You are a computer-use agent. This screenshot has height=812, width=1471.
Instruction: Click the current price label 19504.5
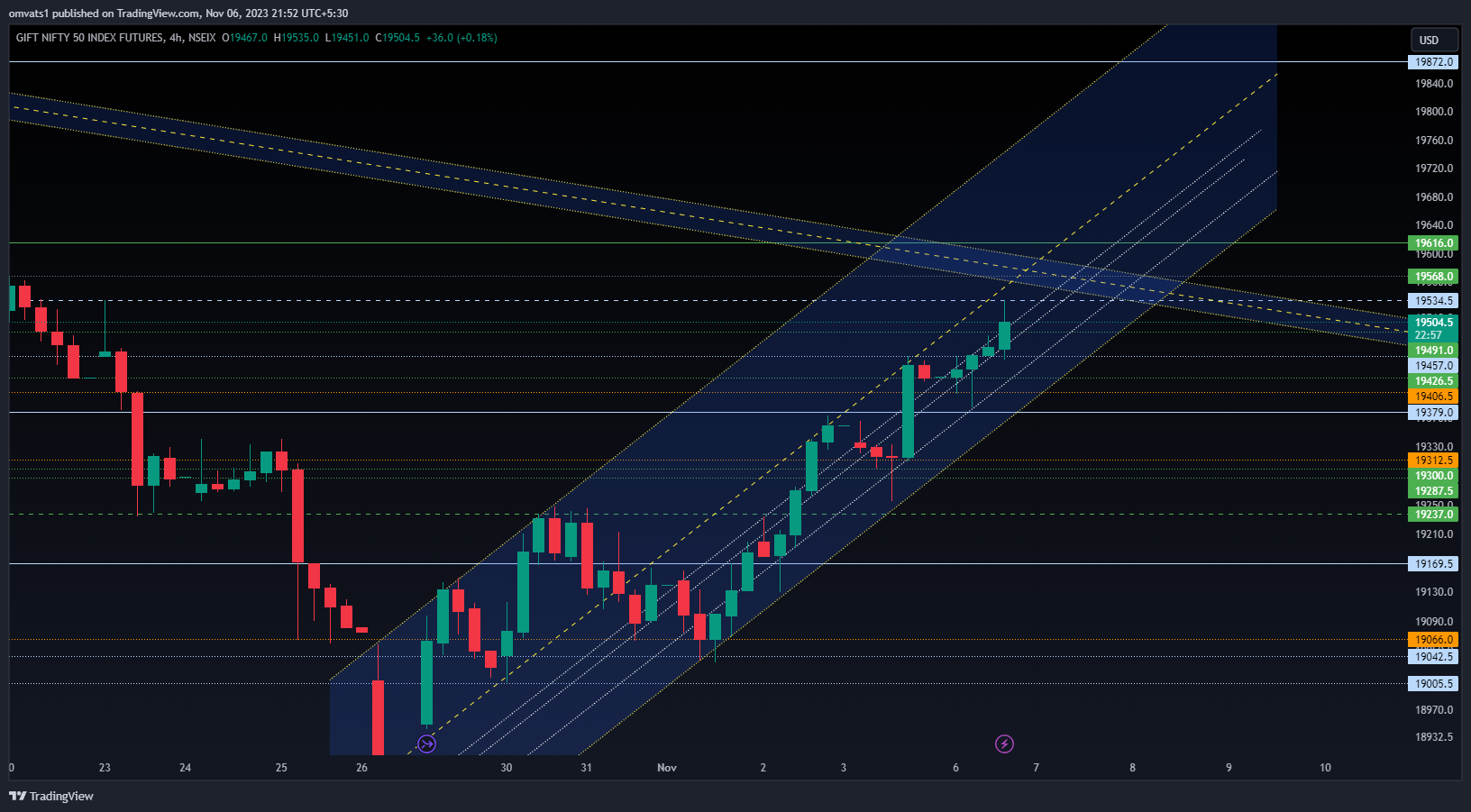[x=1433, y=322]
